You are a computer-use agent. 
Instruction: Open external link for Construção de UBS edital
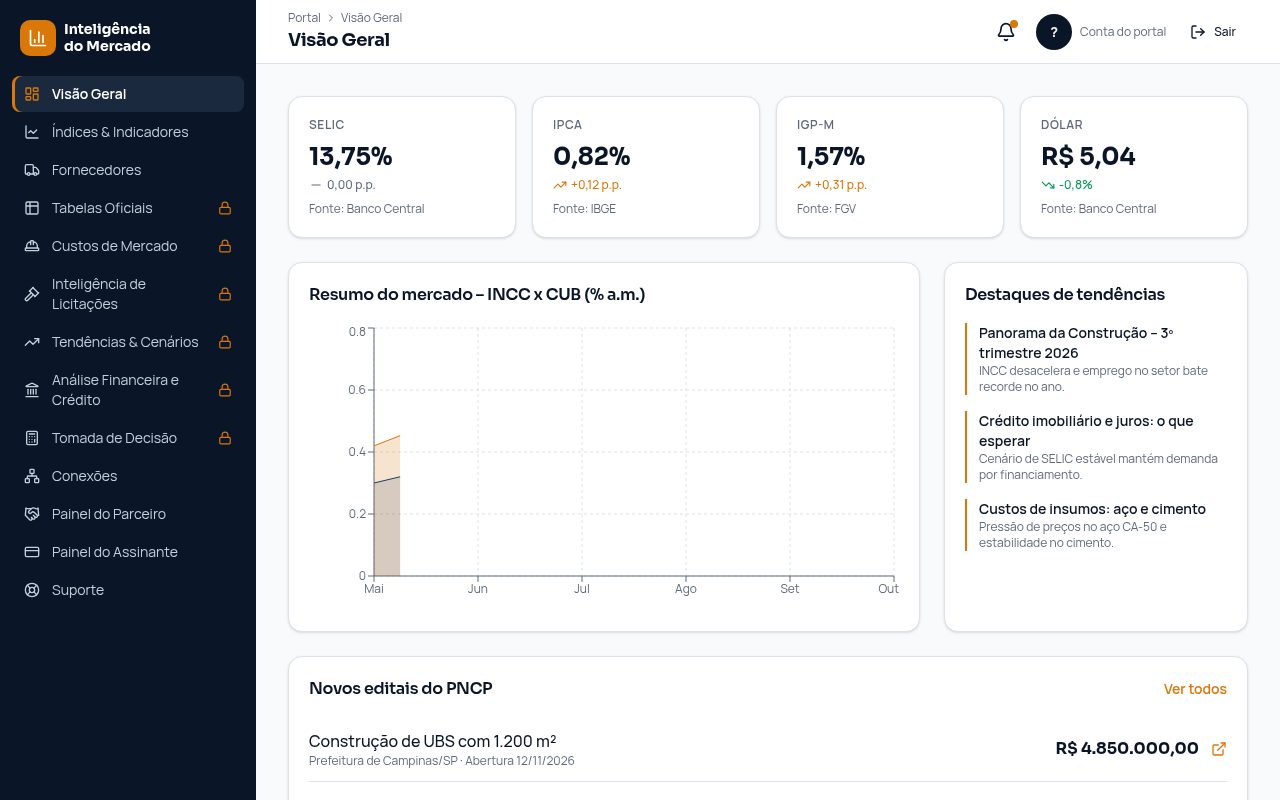pyautogui.click(x=1219, y=749)
